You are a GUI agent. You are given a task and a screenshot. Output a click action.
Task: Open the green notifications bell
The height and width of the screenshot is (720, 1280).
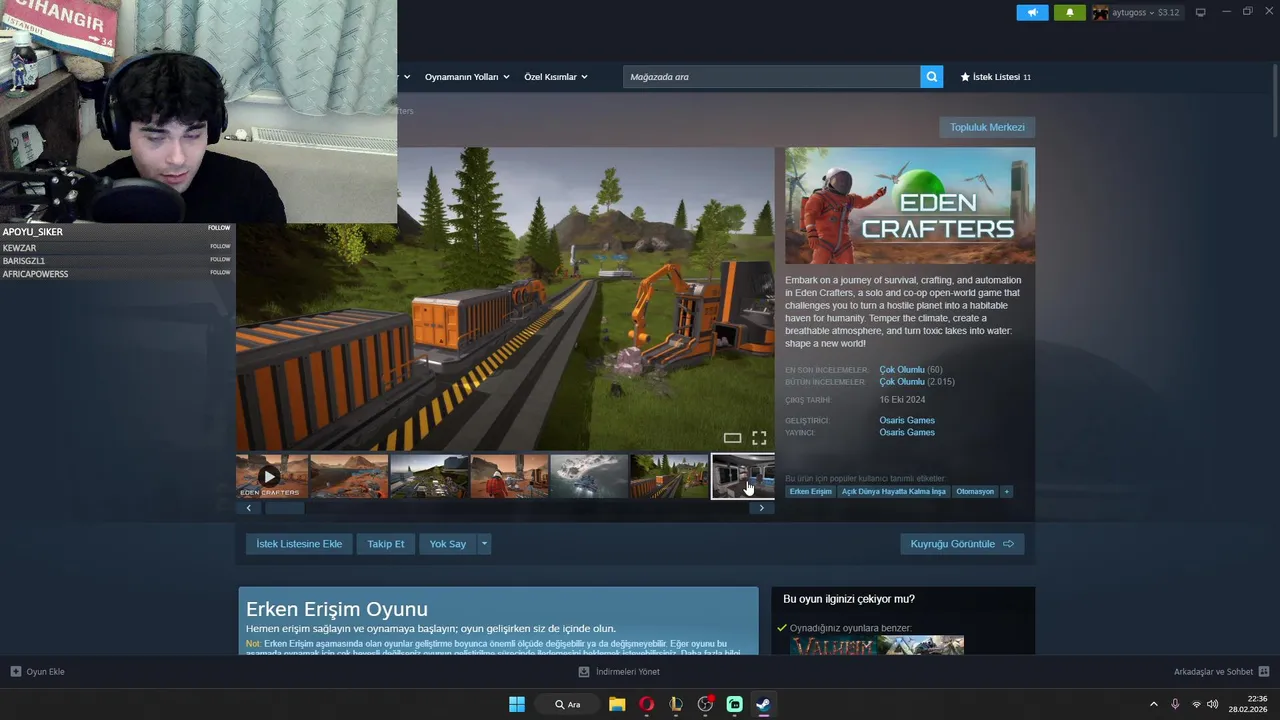click(1069, 12)
